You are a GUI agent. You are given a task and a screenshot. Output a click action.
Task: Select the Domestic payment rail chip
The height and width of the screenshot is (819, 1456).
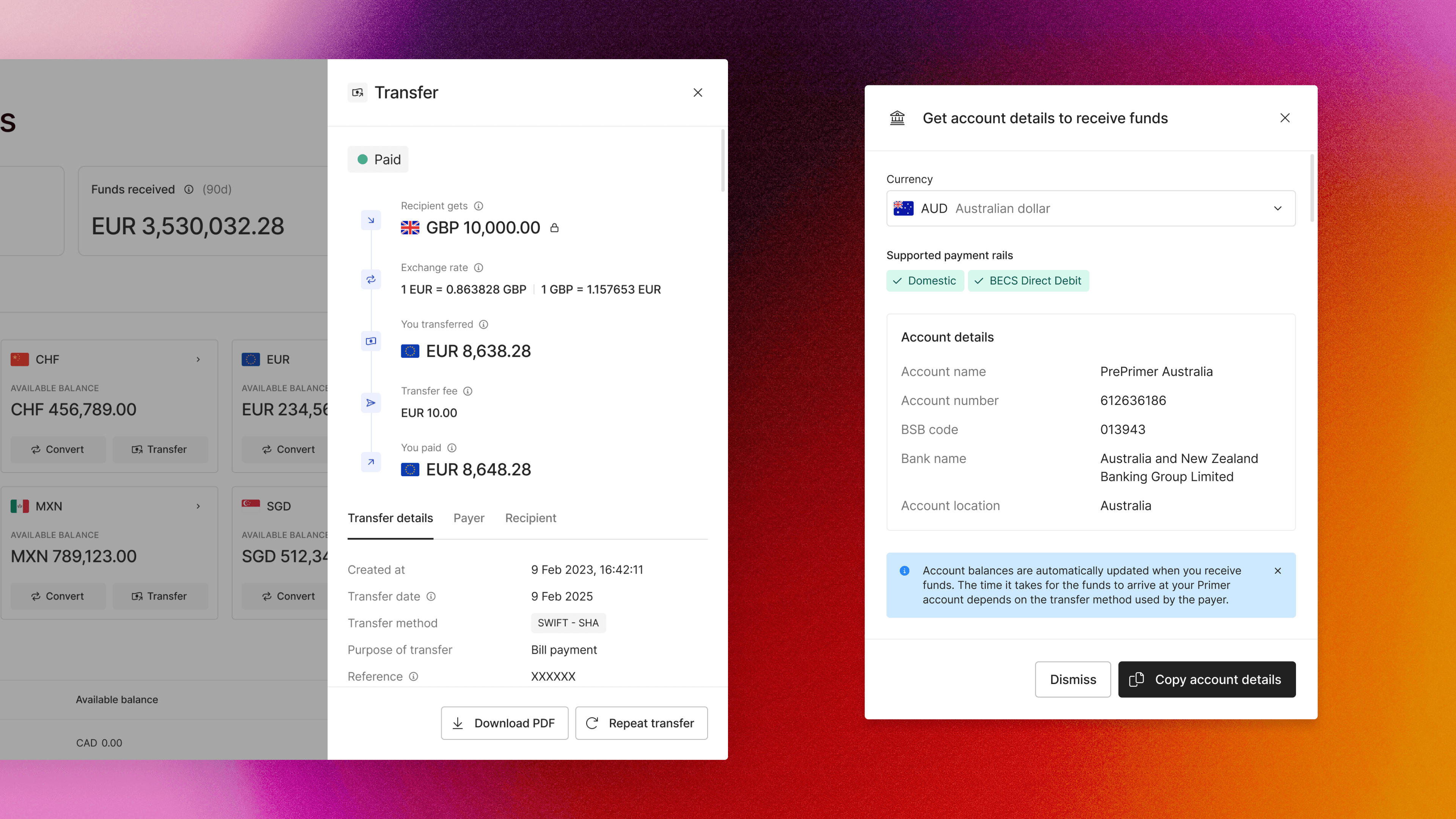pos(925,281)
